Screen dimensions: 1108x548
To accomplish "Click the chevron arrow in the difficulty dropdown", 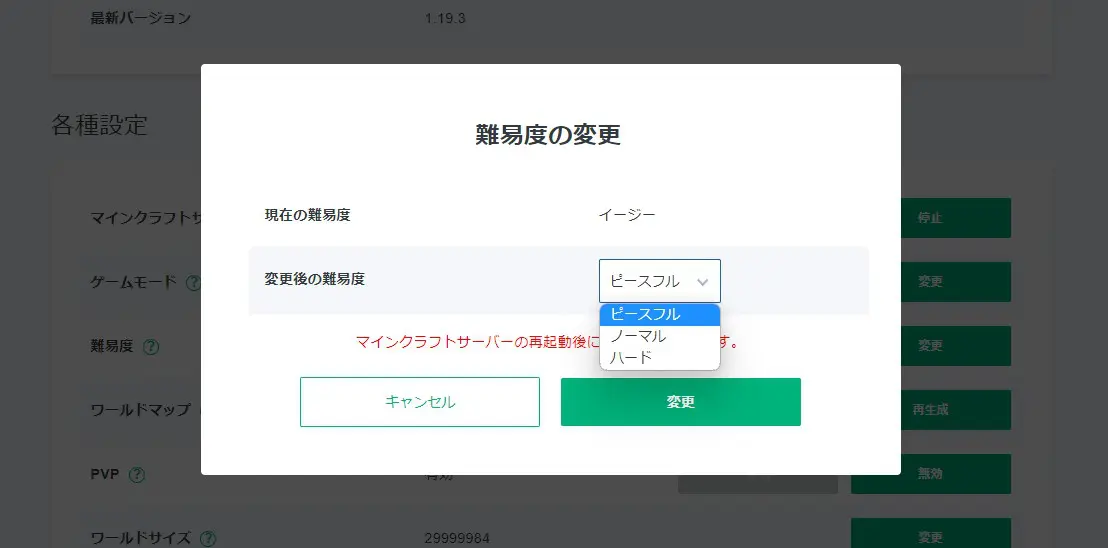I will tap(702, 282).
